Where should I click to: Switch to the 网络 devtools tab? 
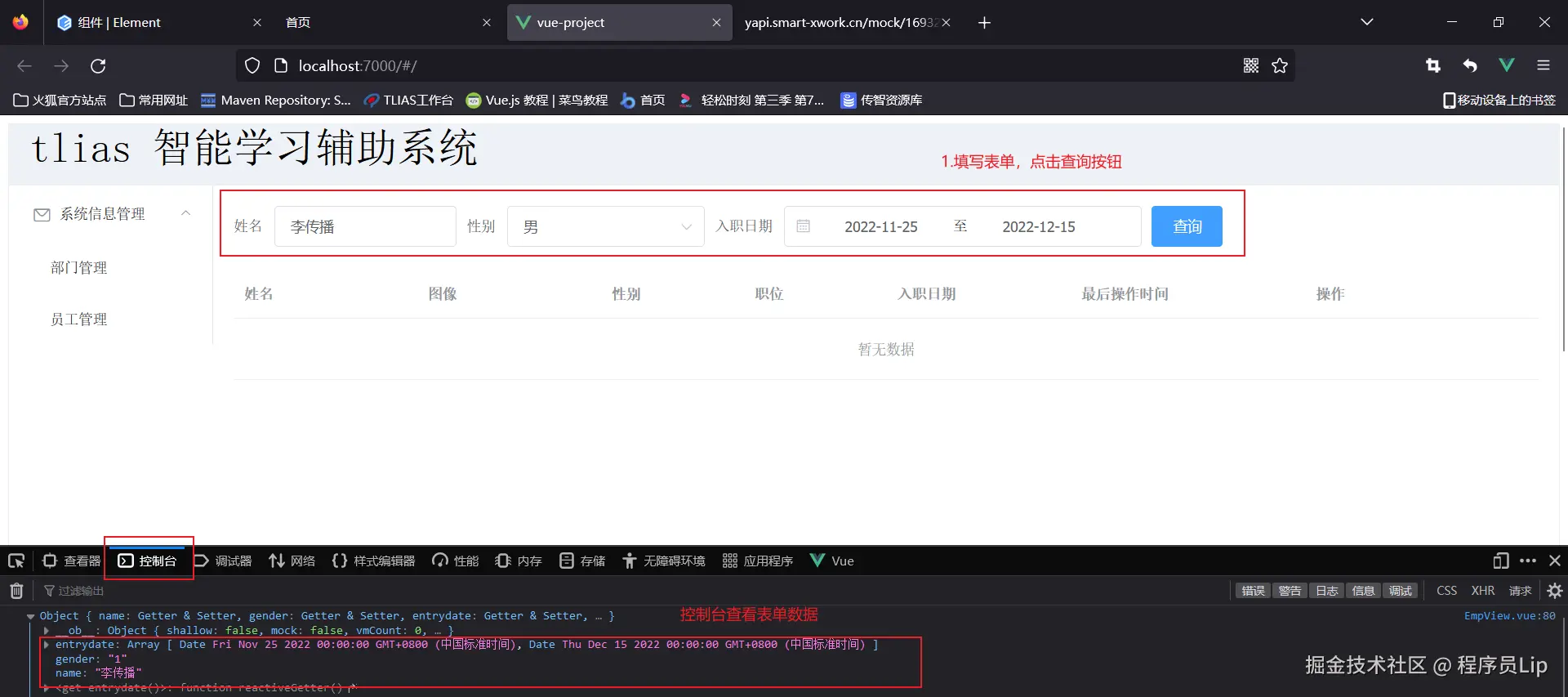[x=292, y=561]
